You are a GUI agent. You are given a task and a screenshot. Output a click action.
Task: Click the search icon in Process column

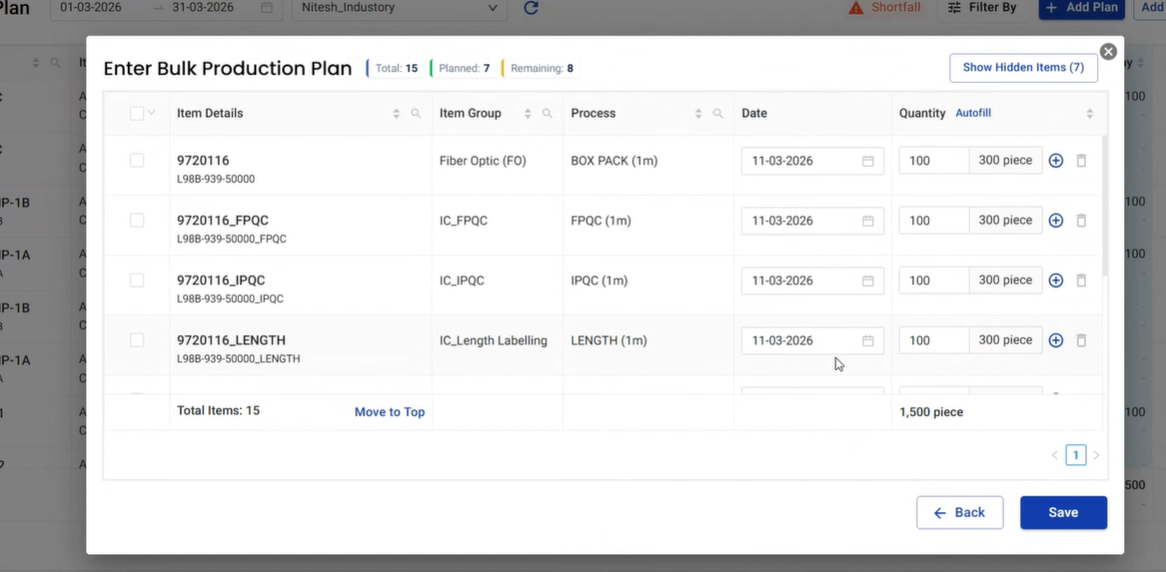pyautogui.click(x=717, y=114)
